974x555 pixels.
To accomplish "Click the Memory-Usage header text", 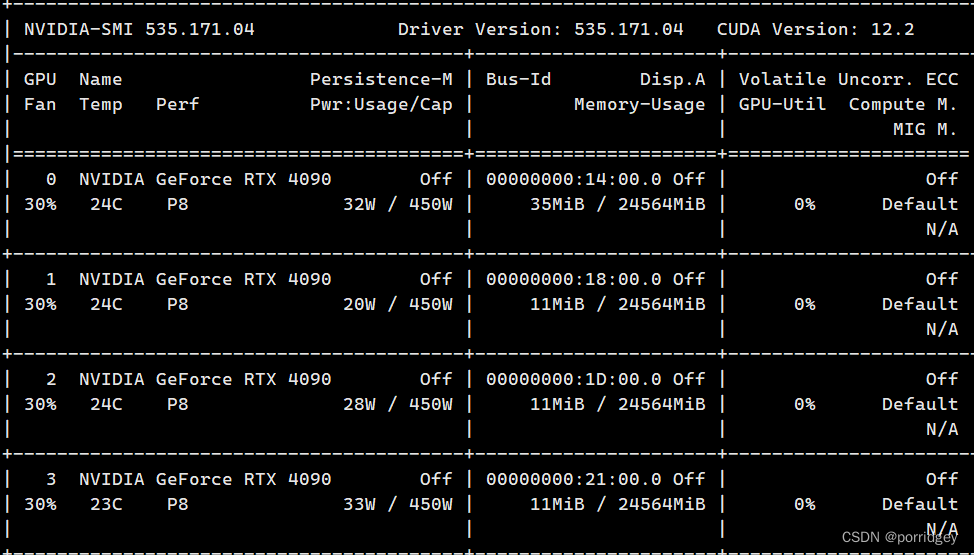I will click(x=639, y=104).
